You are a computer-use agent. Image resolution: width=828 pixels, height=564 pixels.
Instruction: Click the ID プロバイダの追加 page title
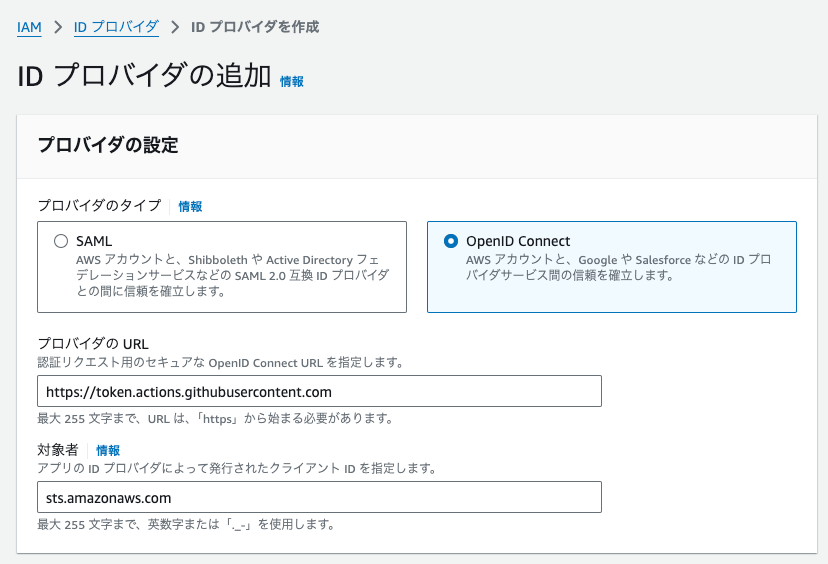pyautogui.click(x=144, y=76)
